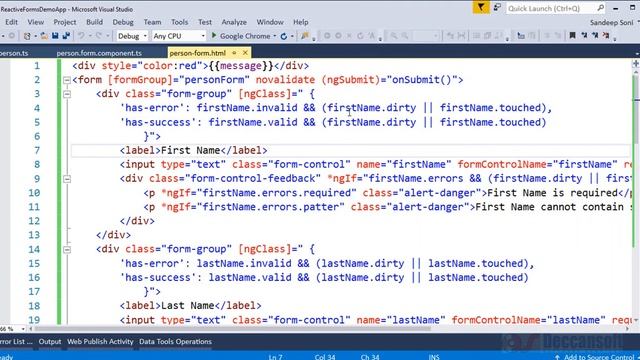
Task: Click the {{message}} binding on line 1
Action: pos(241,66)
